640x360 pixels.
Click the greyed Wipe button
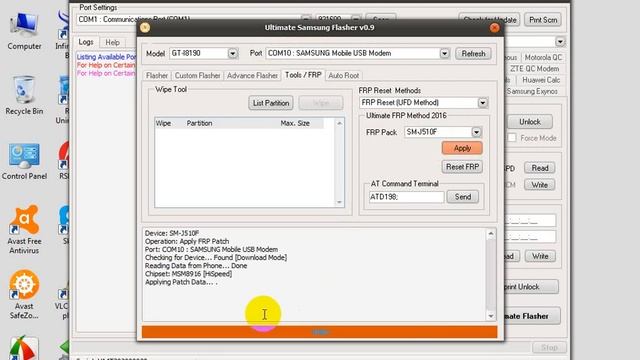[x=320, y=103]
